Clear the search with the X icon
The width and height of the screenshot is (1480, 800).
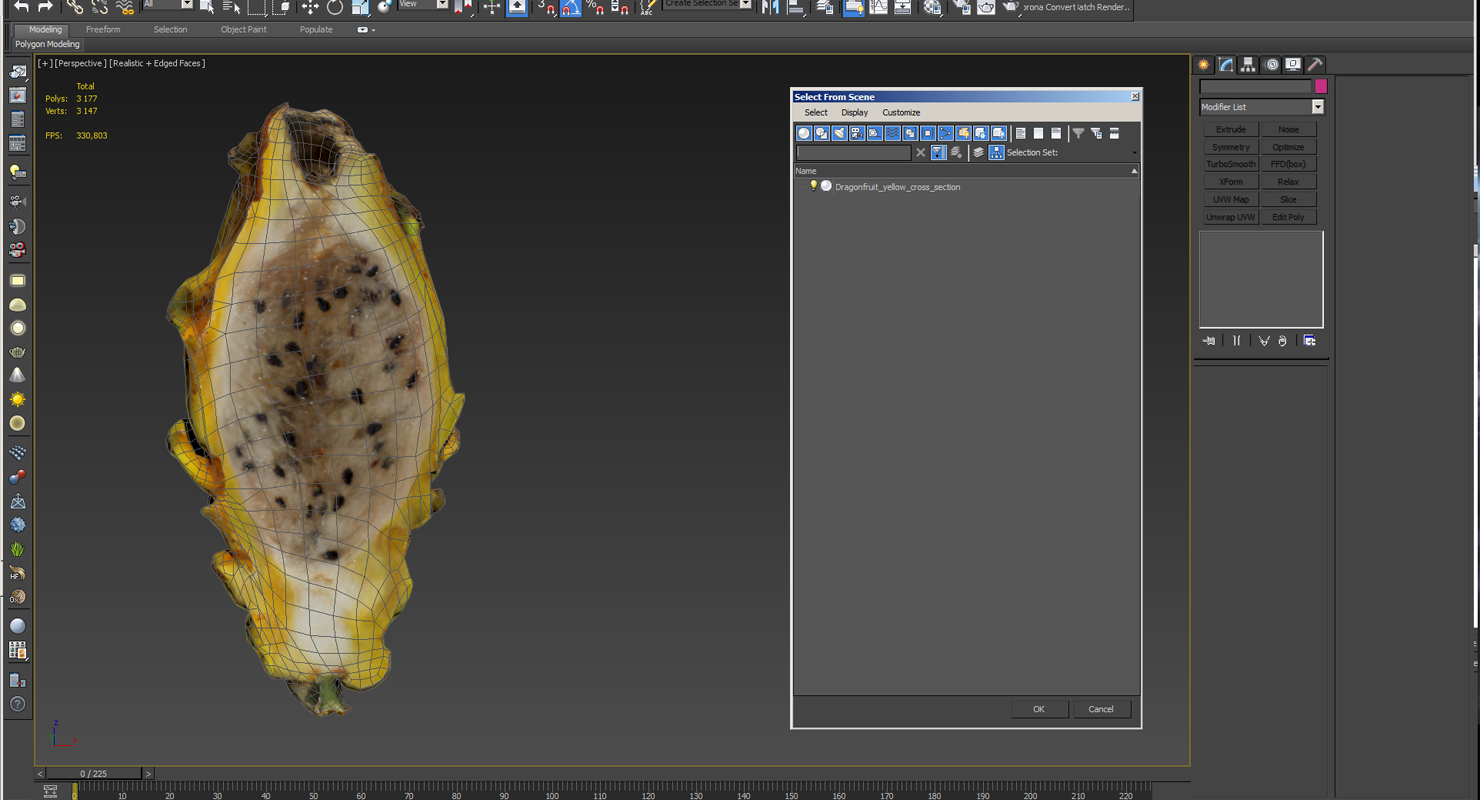coord(920,153)
